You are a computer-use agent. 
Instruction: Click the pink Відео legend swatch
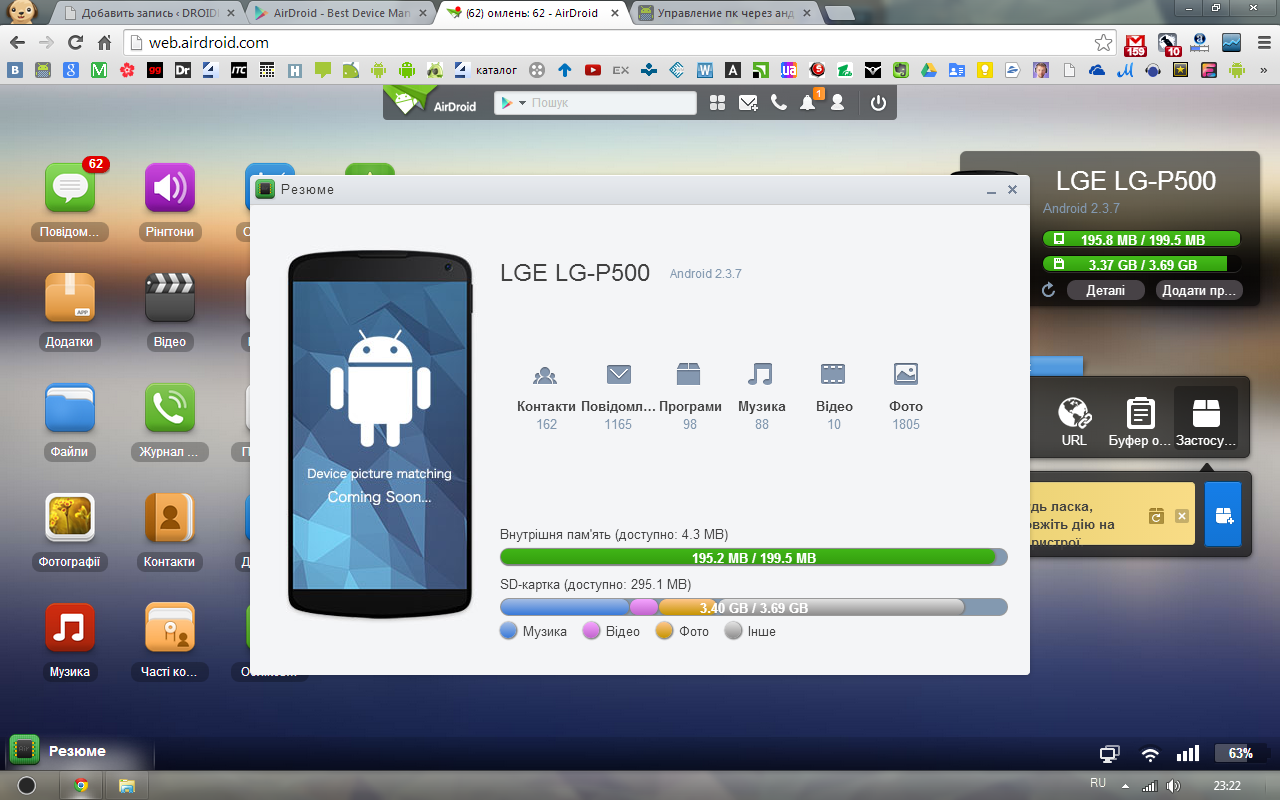(591, 631)
